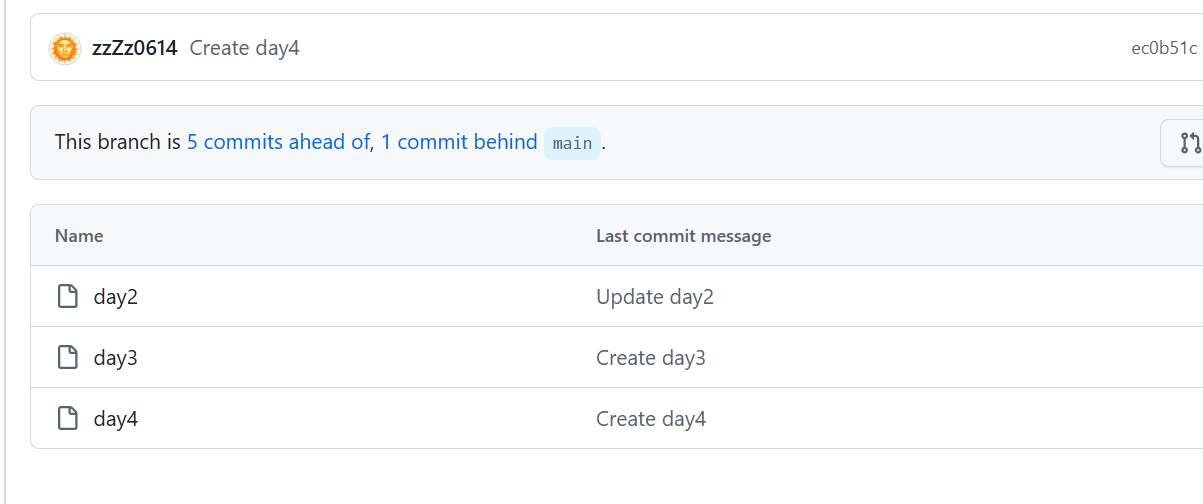1203x504 pixels.
Task: View the 5 commits ahead of link
Action: [x=278, y=142]
